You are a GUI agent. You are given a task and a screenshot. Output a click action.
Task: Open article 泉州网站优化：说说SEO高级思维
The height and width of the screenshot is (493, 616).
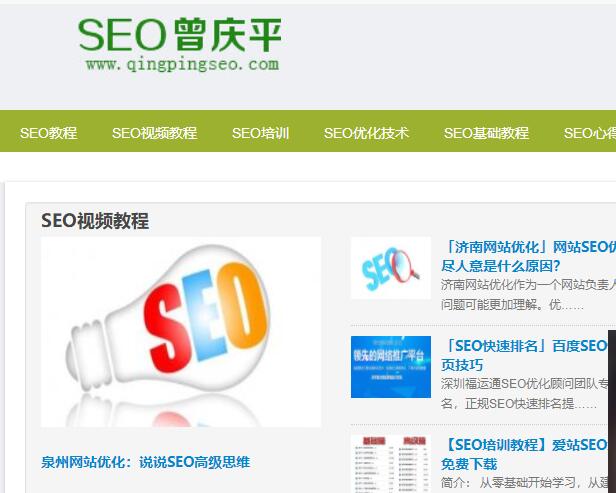(145, 462)
